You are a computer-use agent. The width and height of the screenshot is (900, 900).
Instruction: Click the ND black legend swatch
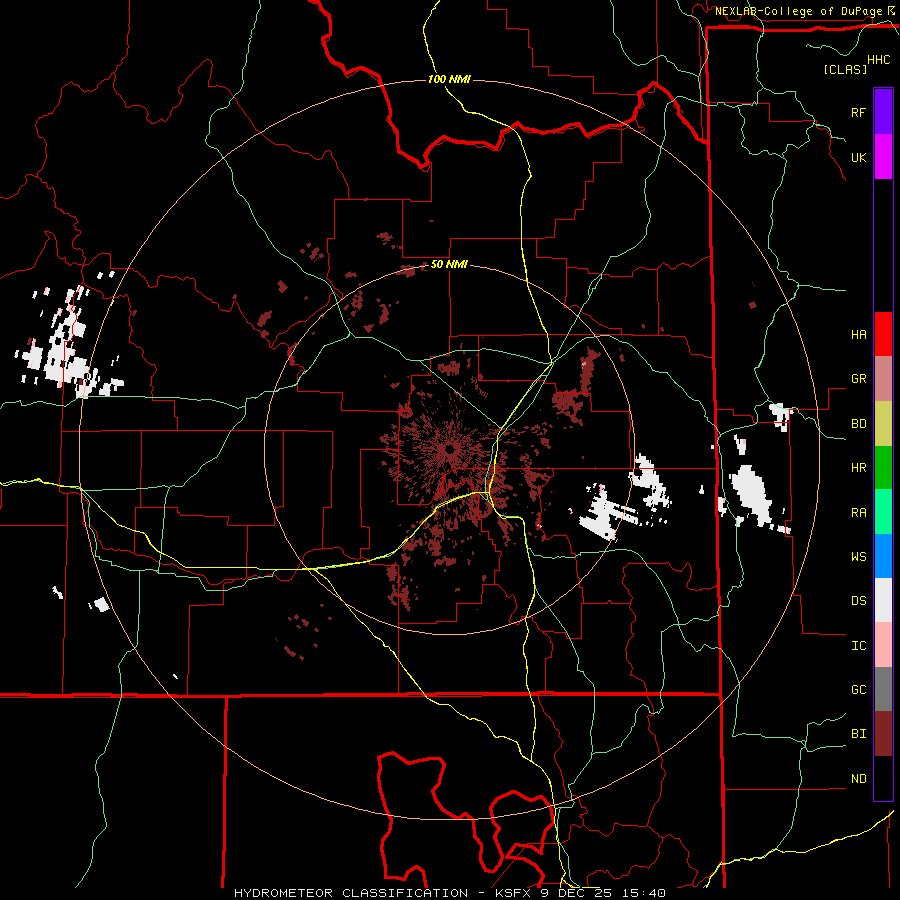point(883,778)
